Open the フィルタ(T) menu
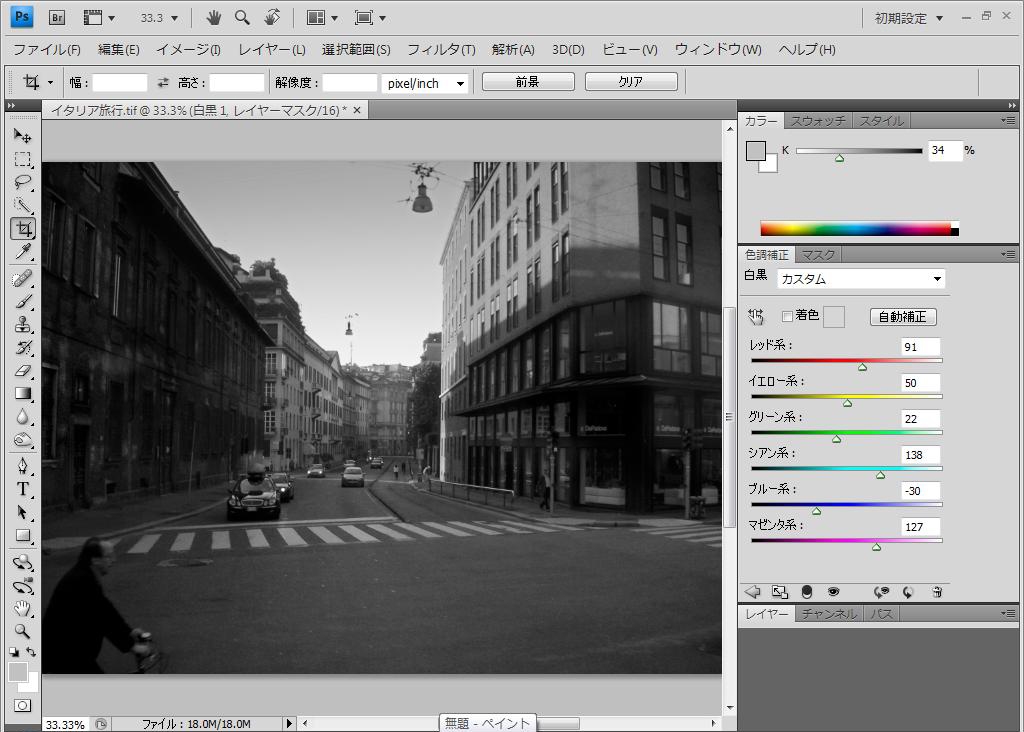 (x=440, y=49)
